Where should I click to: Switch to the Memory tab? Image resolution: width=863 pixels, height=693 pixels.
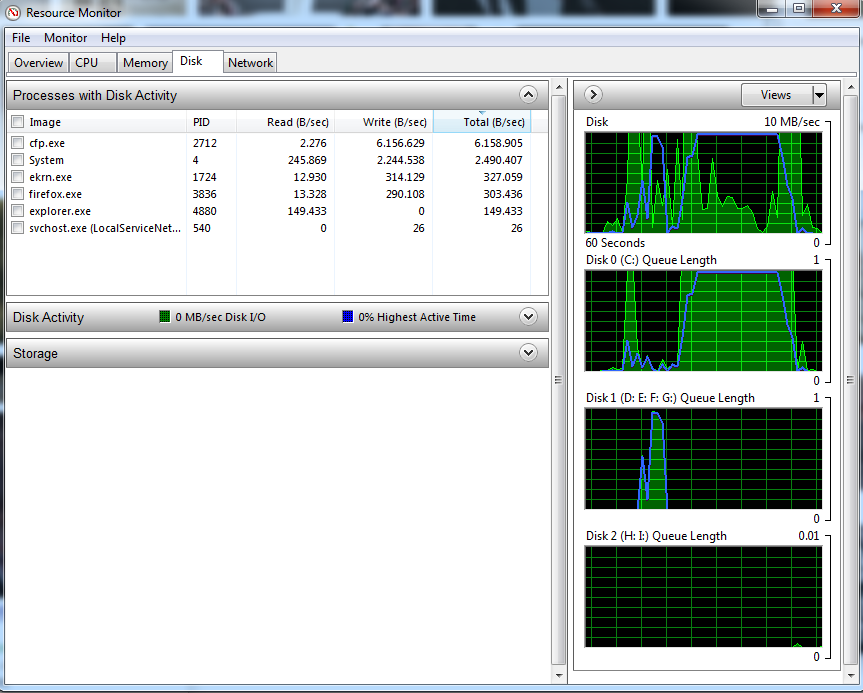click(x=145, y=63)
